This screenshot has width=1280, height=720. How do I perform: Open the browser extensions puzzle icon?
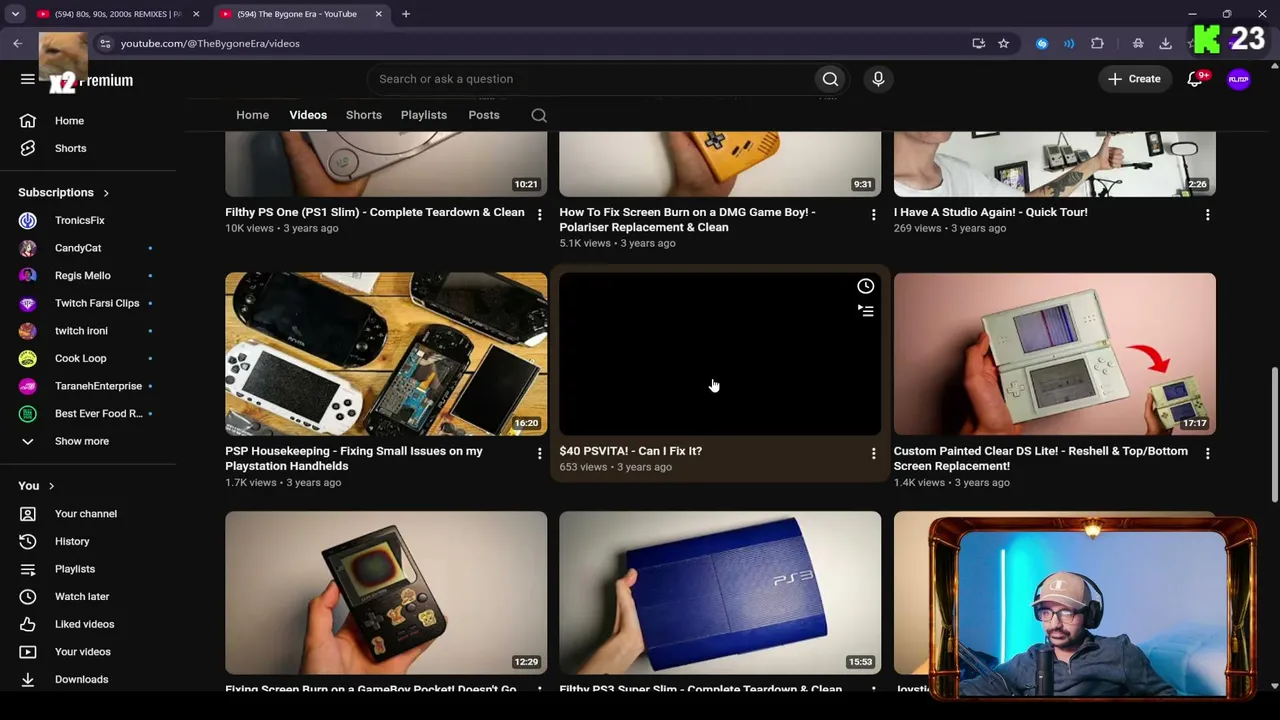click(x=1097, y=43)
